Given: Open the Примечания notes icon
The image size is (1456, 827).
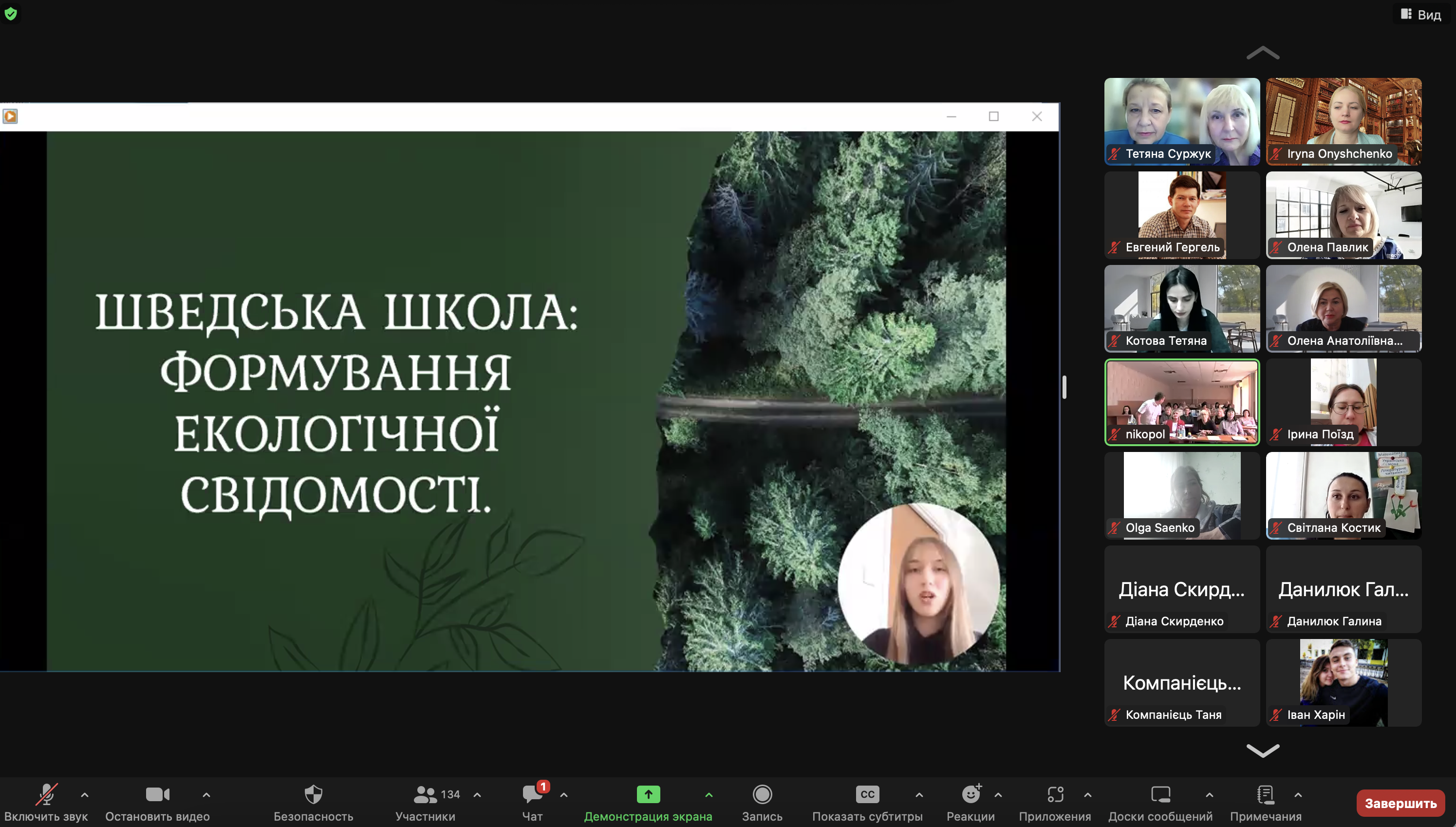Looking at the screenshot, I should point(1266,794).
